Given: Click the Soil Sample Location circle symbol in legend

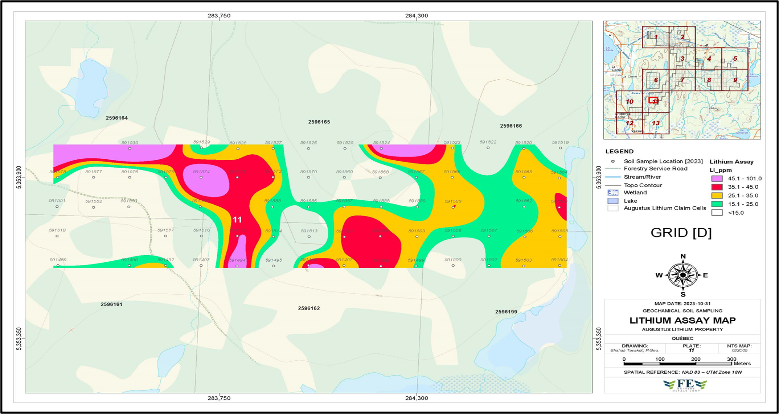Looking at the screenshot, I should tap(613, 162).
